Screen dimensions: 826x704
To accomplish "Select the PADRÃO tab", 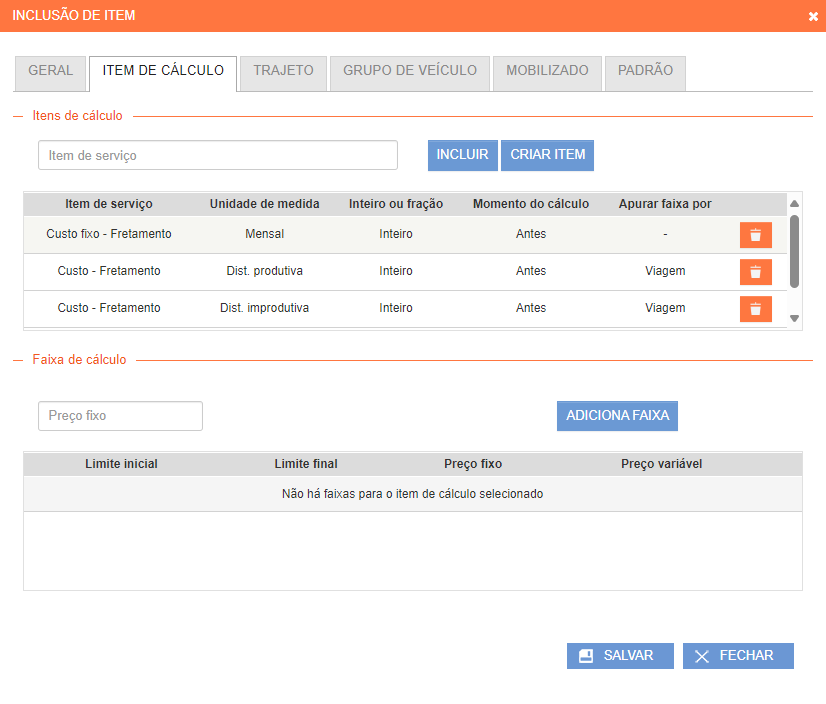I will coord(645,72).
